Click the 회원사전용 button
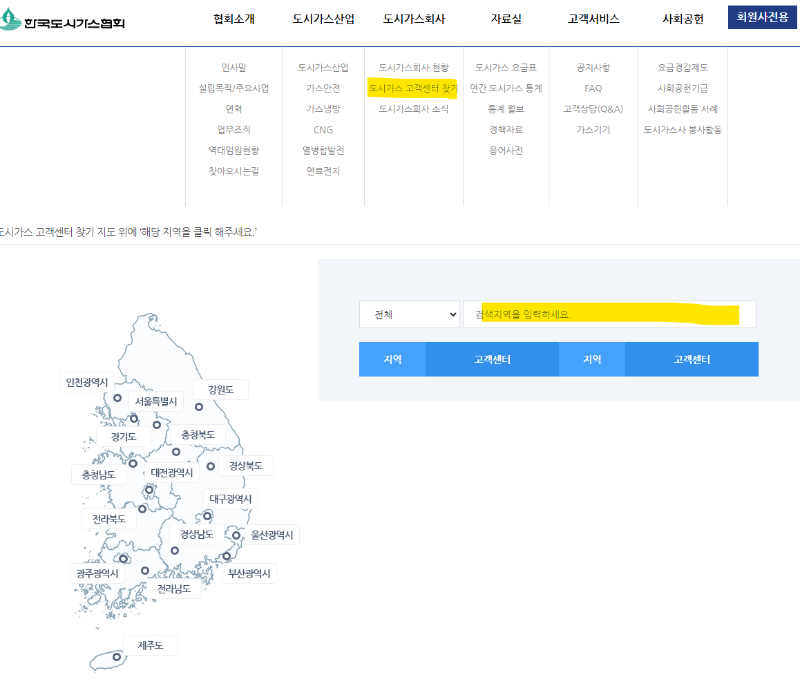The height and width of the screenshot is (684, 800). [x=762, y=17]
